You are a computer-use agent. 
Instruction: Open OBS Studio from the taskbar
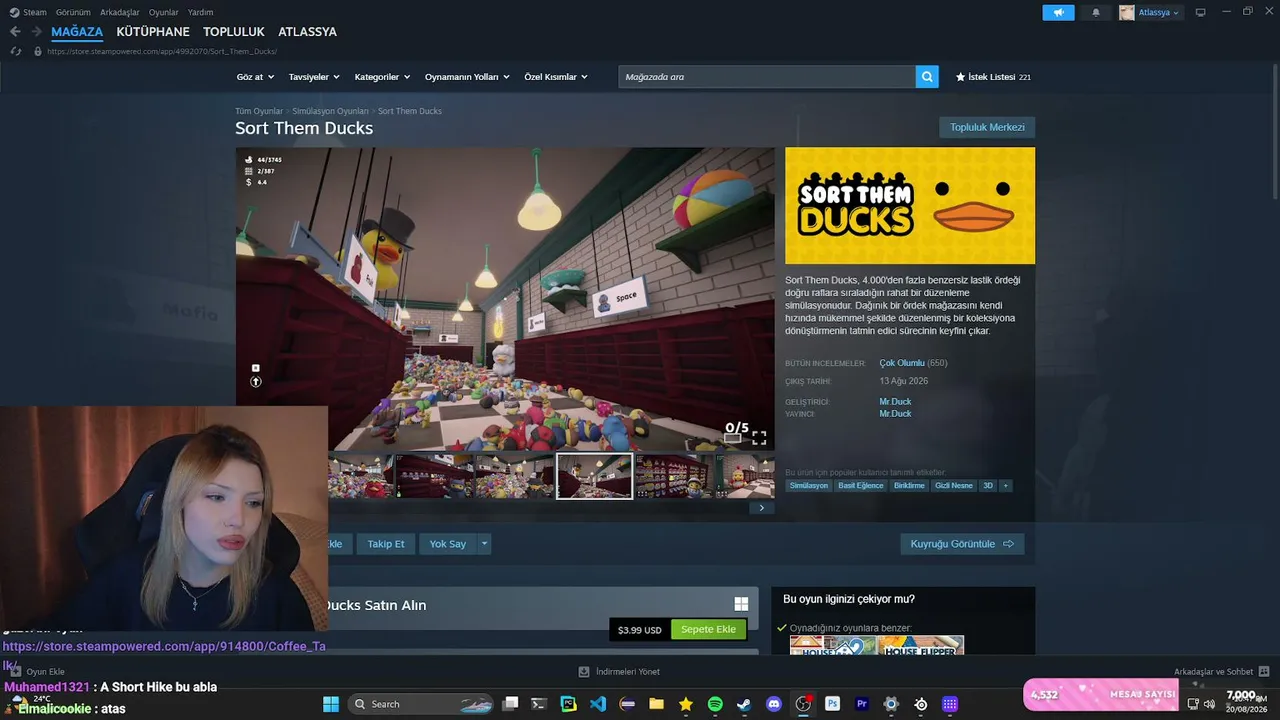803,704
